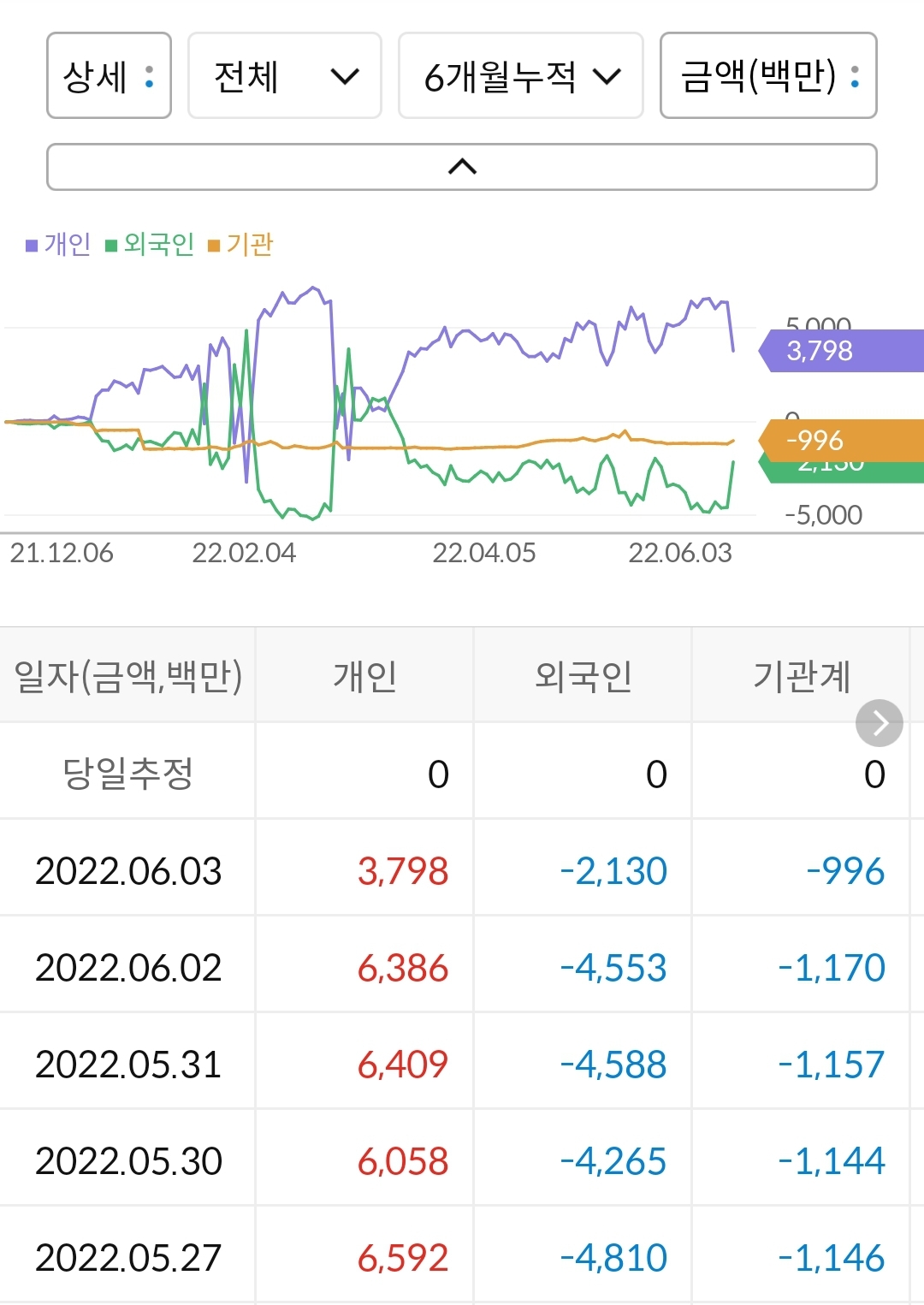Click the 22.04.05 label on the chart axis

click(x=486, y=552)
